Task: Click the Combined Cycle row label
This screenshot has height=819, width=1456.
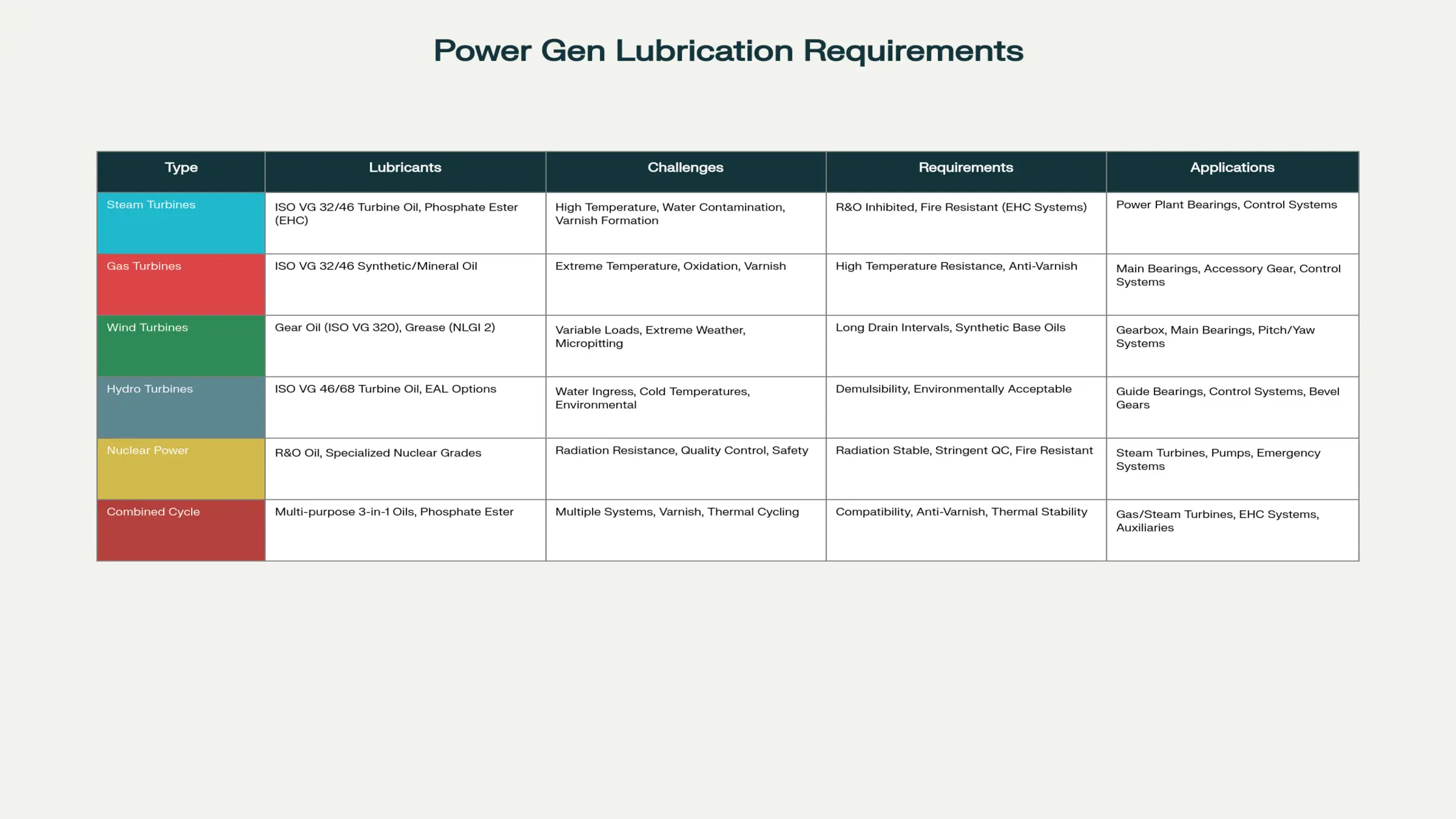Action: tap(153, 512)
